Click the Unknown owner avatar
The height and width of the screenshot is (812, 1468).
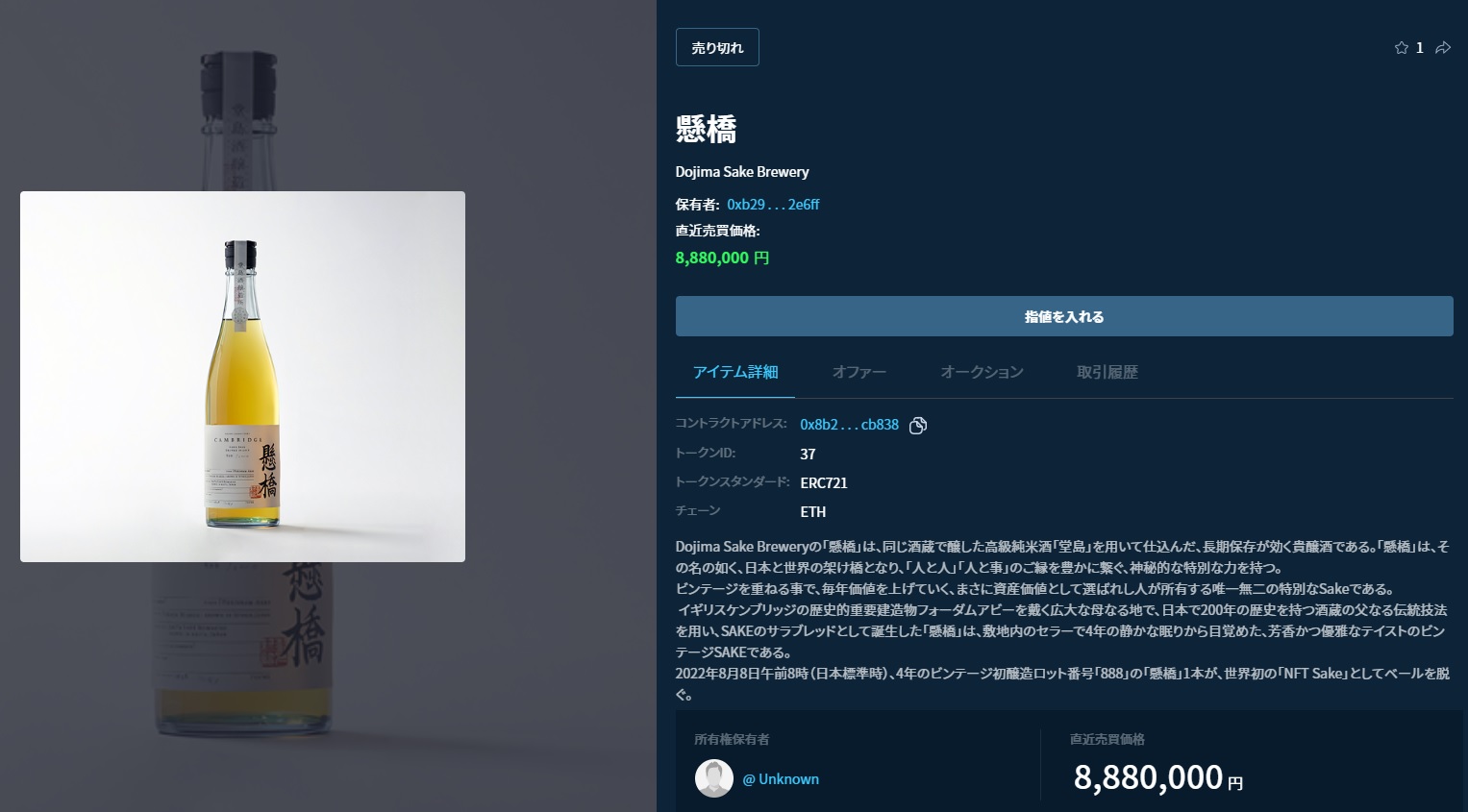[x=714, y=778]
